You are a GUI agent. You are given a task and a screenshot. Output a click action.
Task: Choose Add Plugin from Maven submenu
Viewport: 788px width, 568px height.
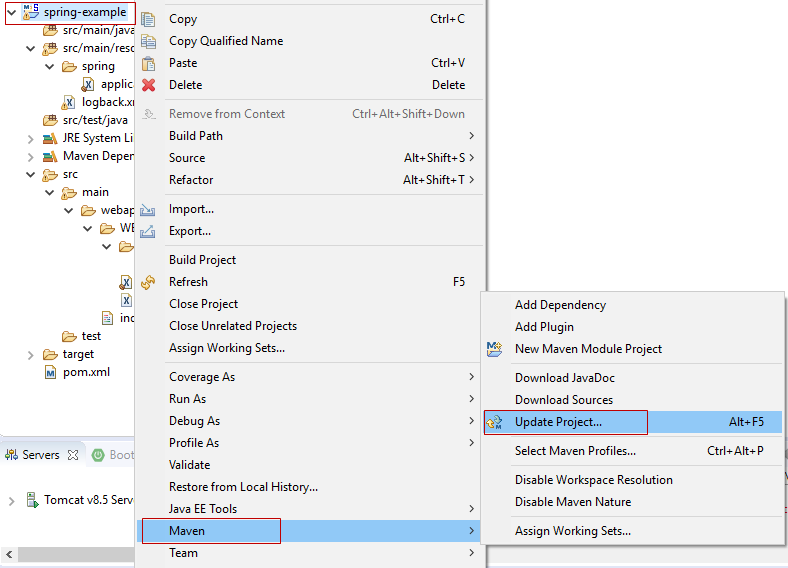633,327
